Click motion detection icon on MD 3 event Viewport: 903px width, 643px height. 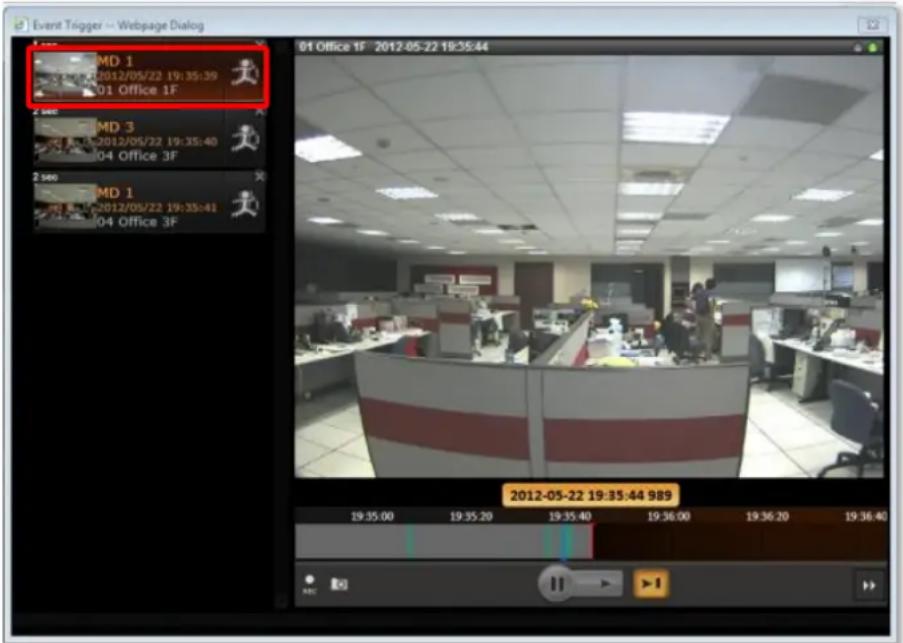coord(244,139)
